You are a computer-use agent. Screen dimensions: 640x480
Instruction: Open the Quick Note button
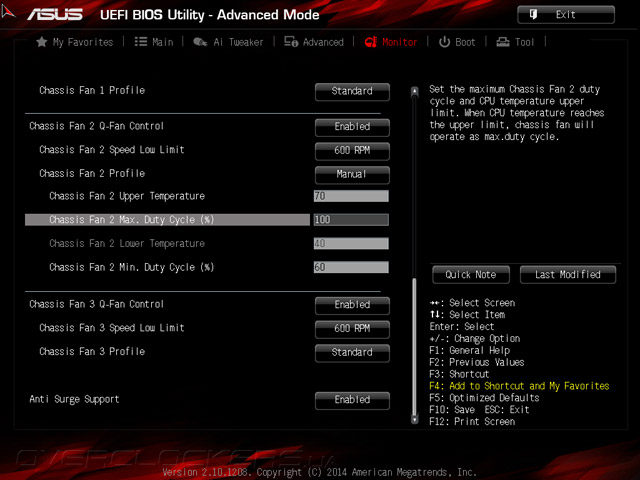(x=471, y=275)
